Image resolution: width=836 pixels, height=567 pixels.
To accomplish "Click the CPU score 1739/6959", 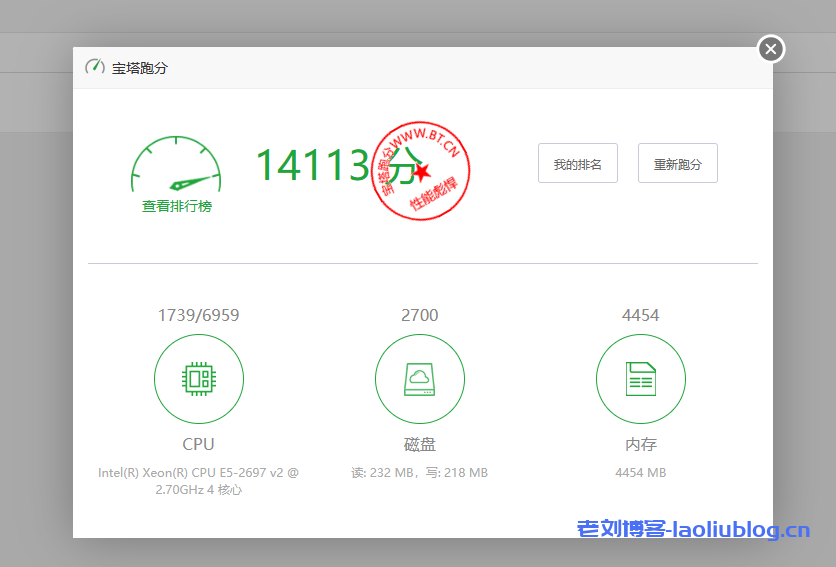I will 198,315.
